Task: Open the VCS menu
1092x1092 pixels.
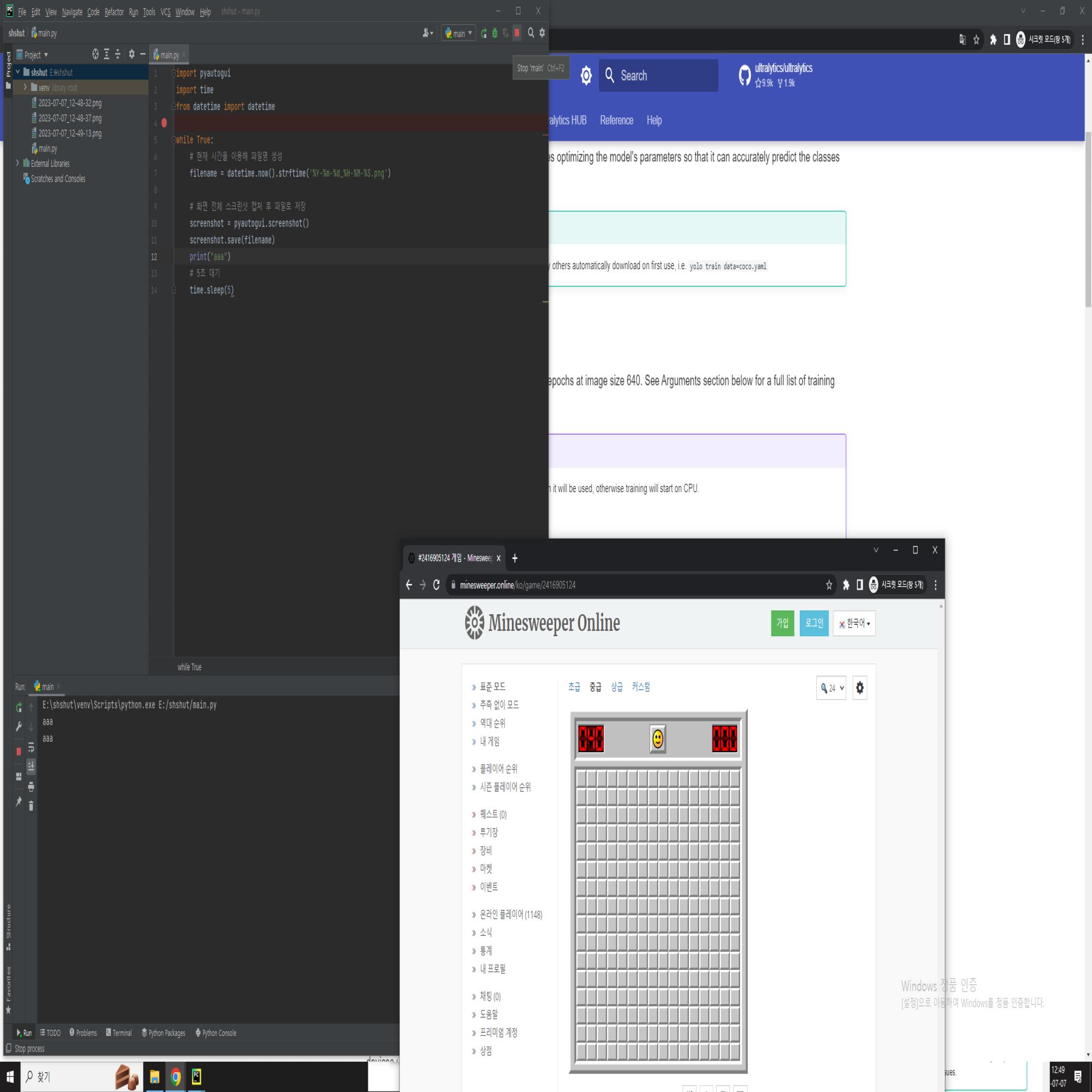Action: tap(165, 11)
